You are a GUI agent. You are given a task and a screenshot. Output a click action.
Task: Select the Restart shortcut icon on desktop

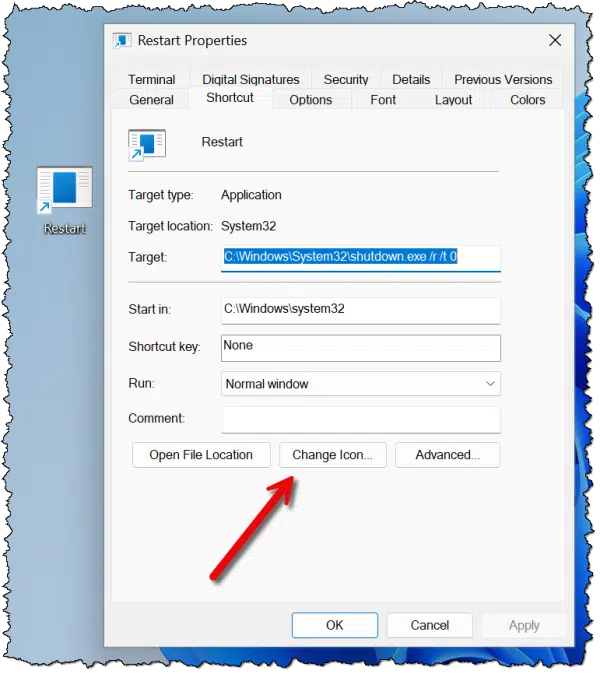[x=64, y=190]
